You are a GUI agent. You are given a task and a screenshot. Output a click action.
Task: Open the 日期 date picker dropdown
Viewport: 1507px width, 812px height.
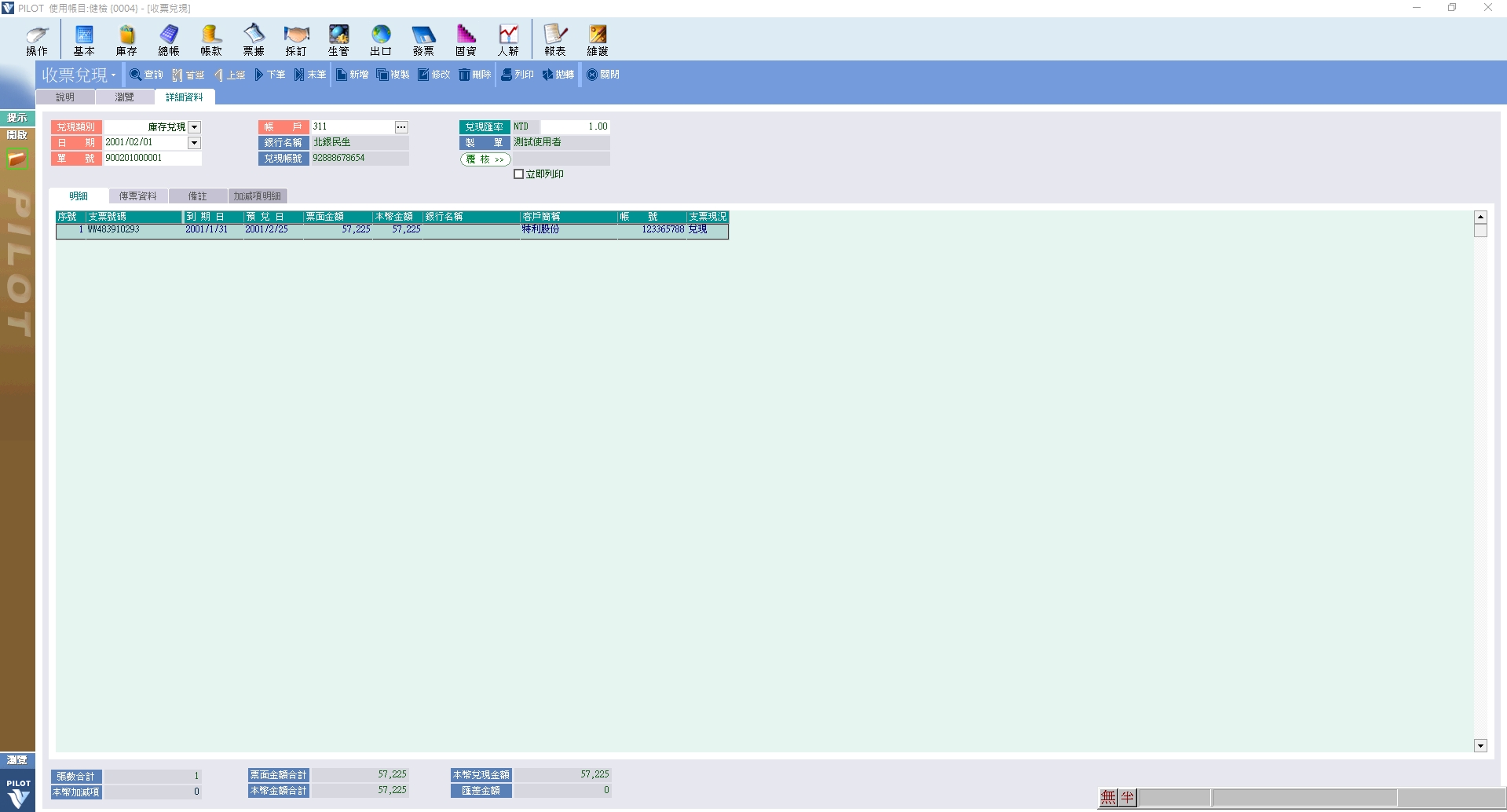point(194,143)
